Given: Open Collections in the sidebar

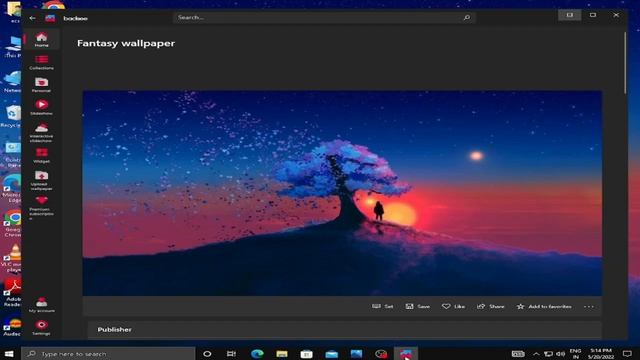Looking at the screenshot, I should point(41,62).
